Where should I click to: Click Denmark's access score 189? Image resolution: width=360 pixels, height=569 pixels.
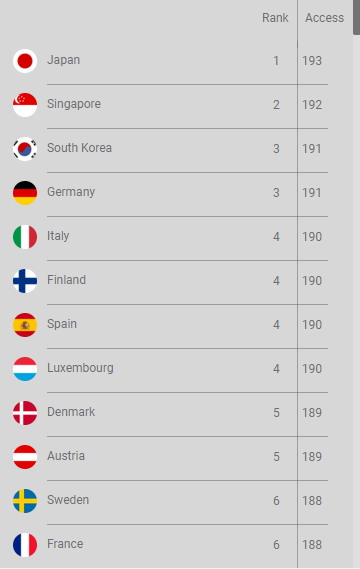pyautogui.click(x=312, y=413)
